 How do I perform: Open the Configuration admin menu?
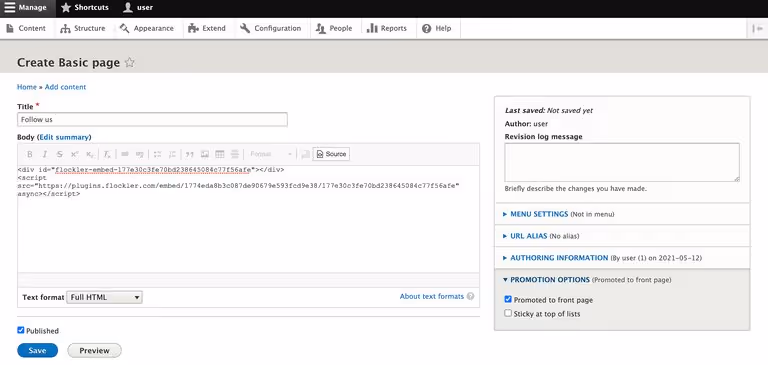click(270, 28)
